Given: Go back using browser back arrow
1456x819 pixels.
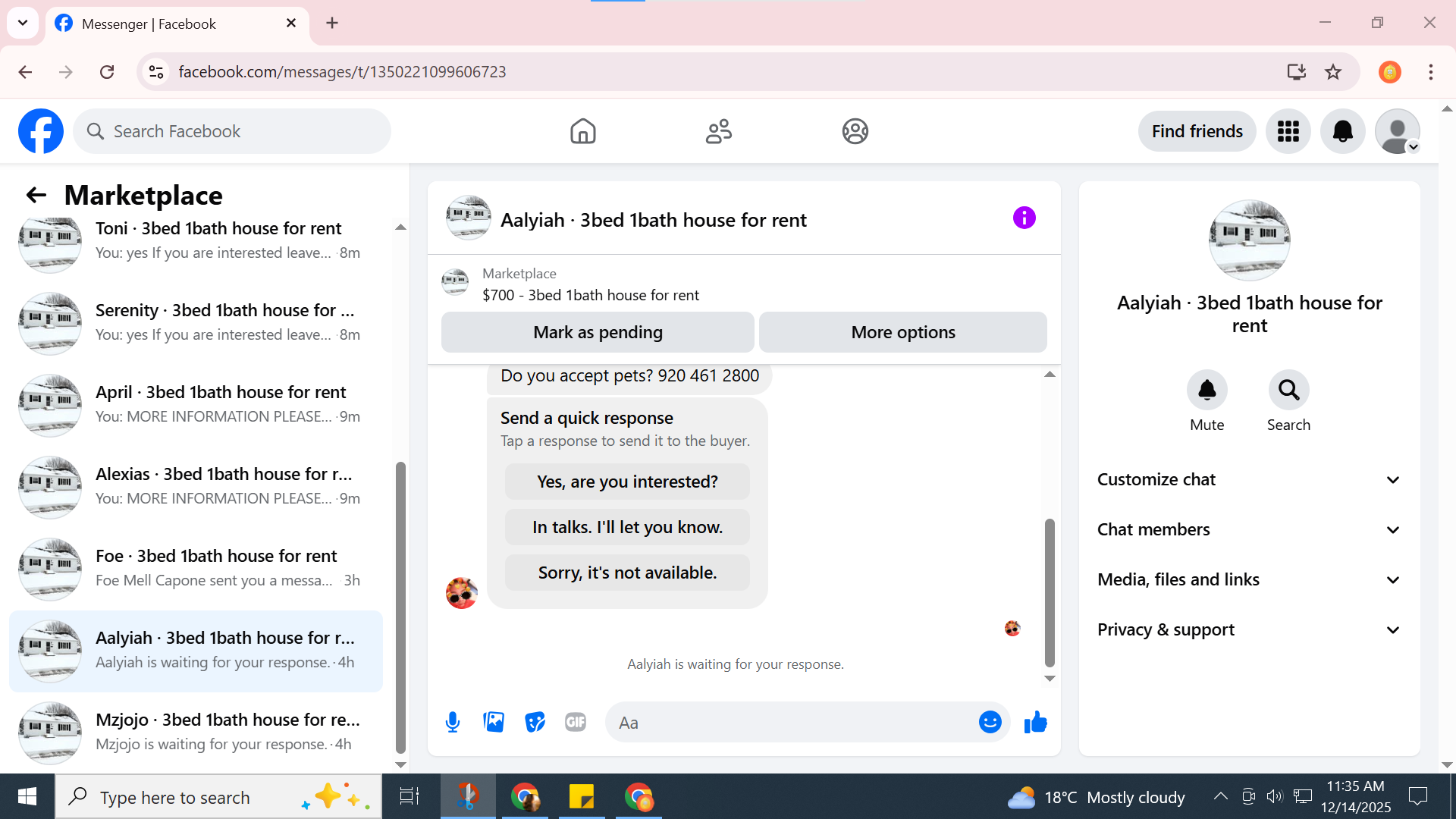Looking at the screenshot, I should point(25,72).
